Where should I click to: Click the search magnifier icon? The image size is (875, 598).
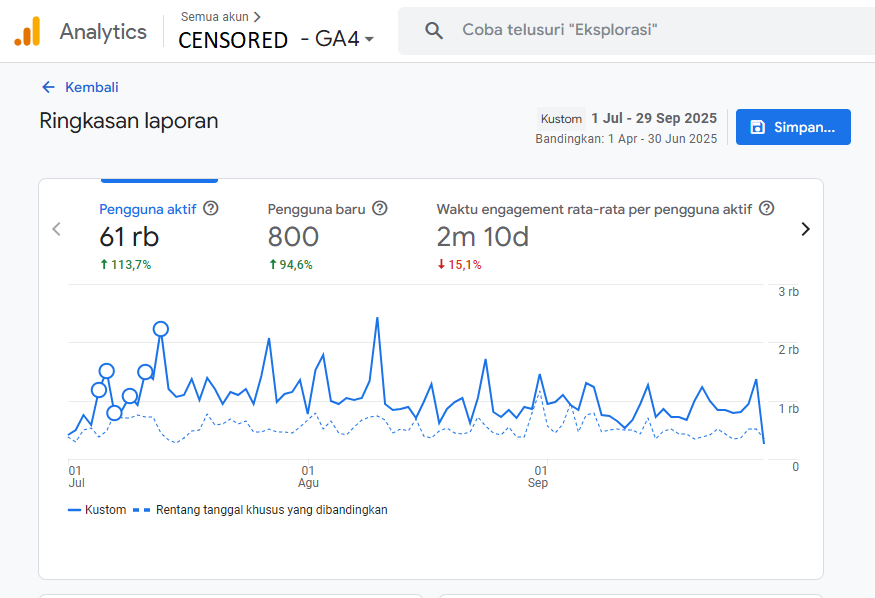pos(434,31)
